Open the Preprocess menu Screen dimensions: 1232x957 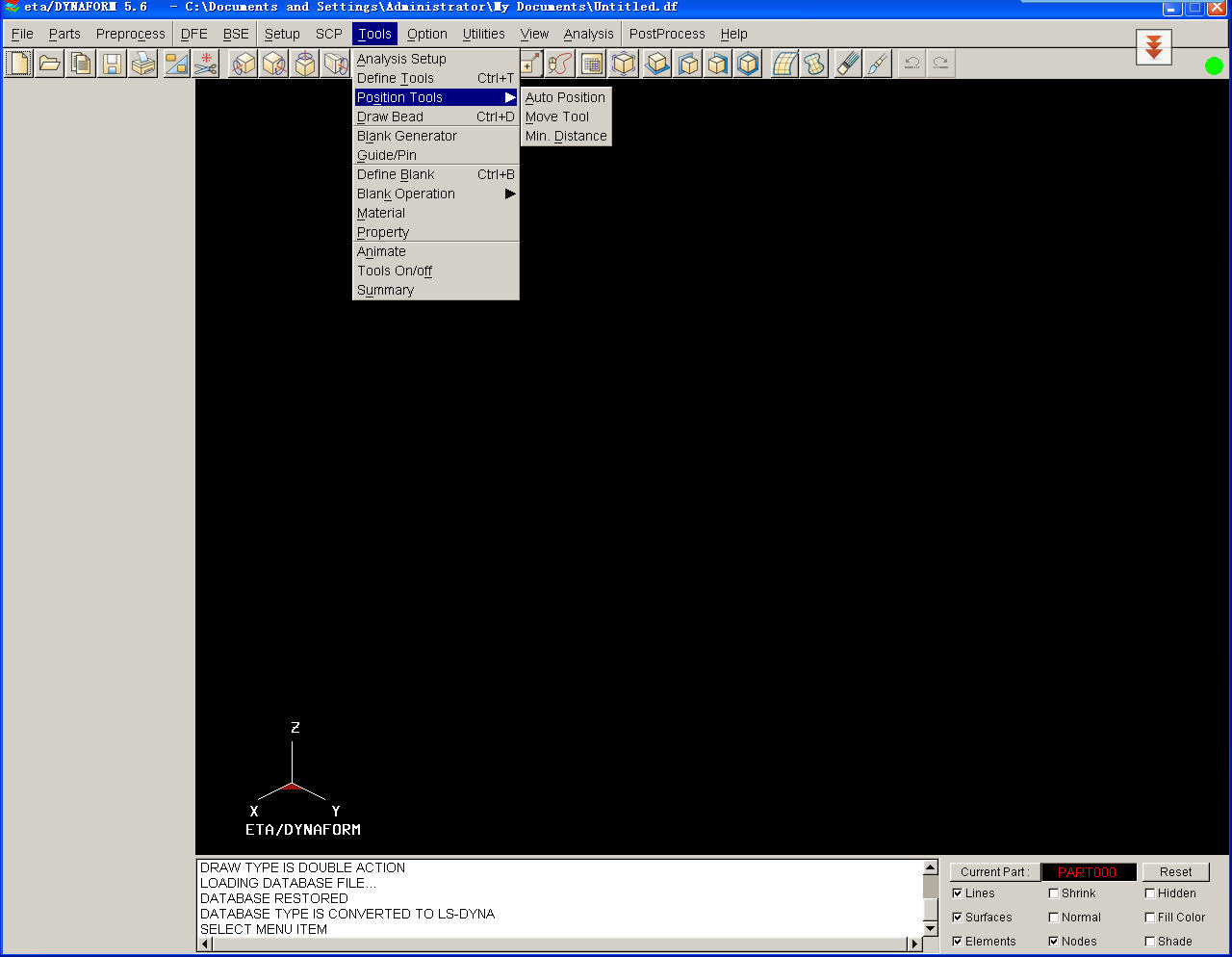(131, 34)
